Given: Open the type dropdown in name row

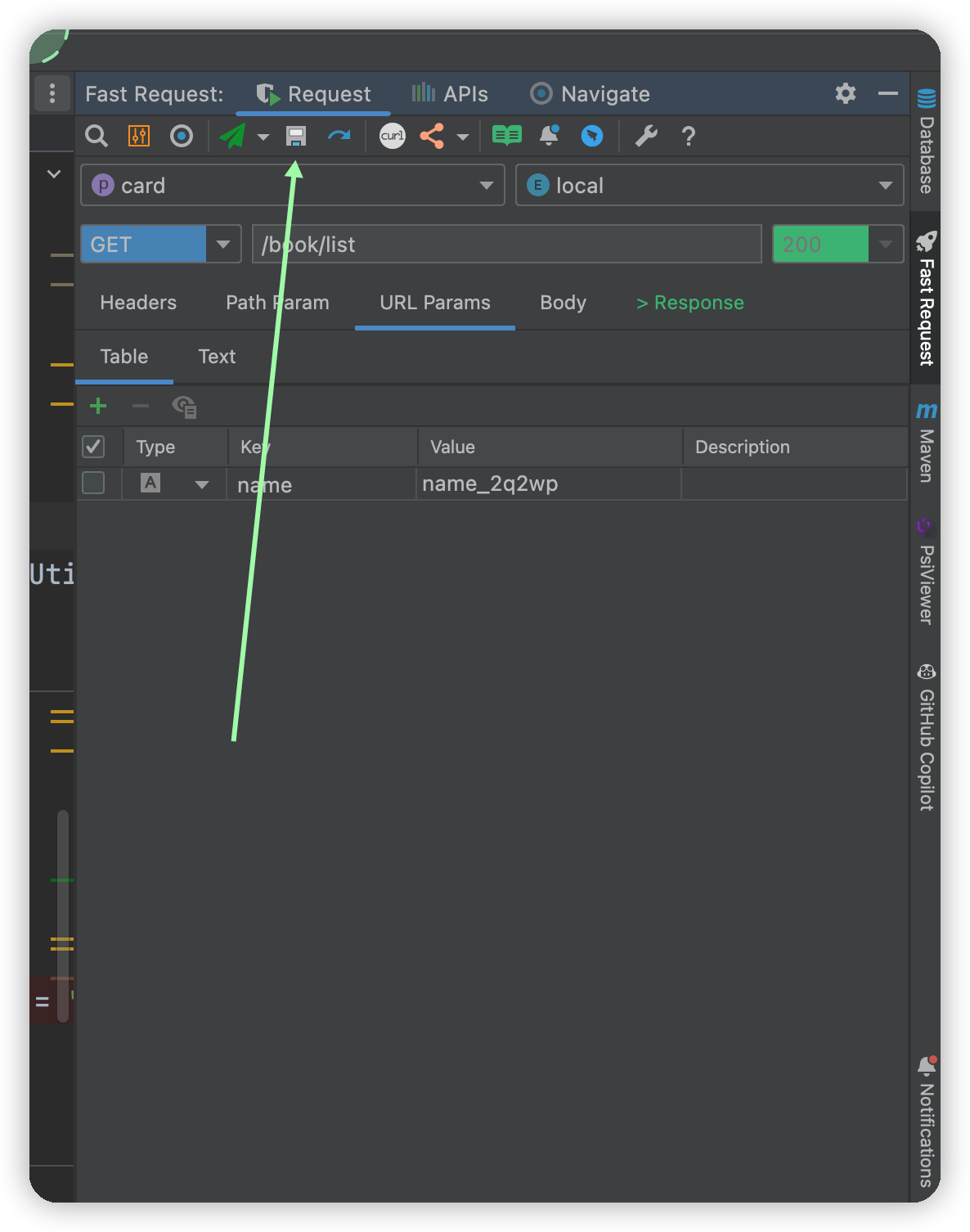Looking at the screenshot, I should pos(202,484).
